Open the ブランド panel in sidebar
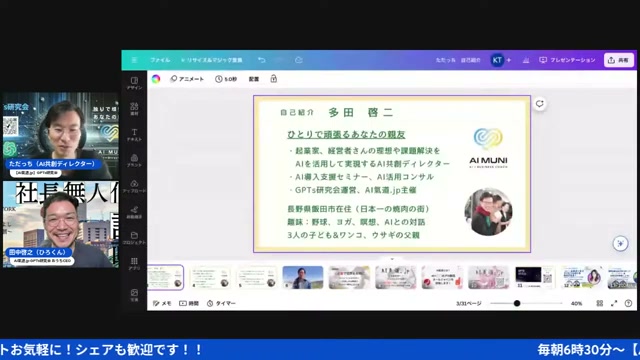The height and width of the screenshot is (360, 640). 134,160
